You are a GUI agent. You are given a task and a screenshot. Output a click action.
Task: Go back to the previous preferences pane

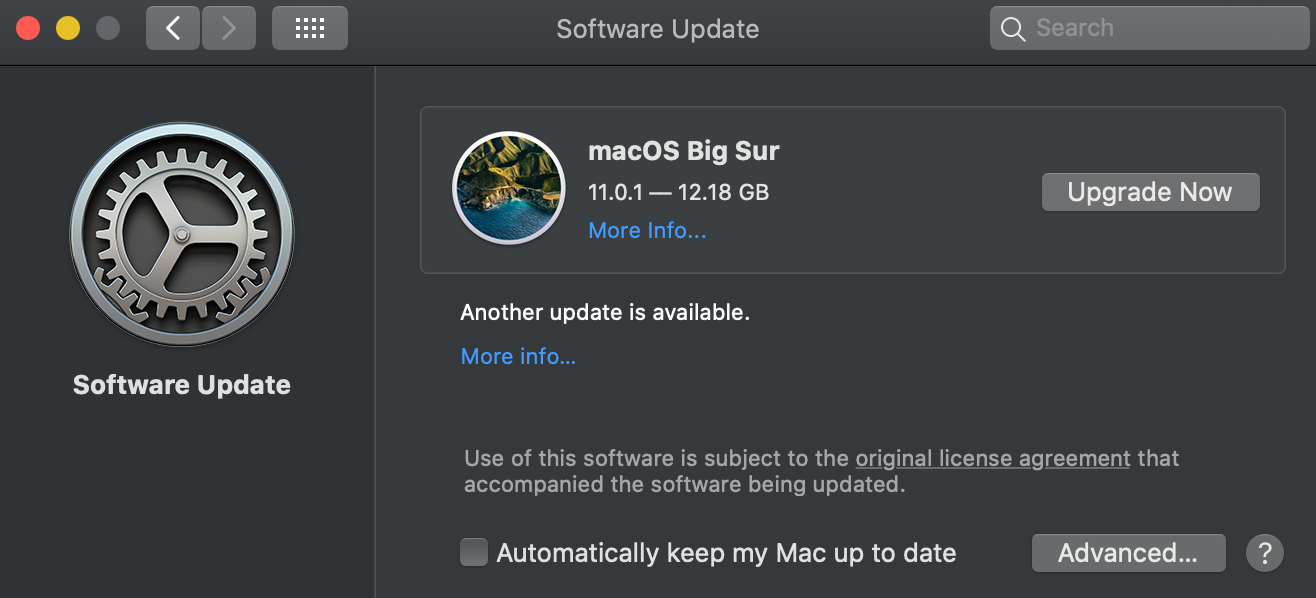point(173,28)
